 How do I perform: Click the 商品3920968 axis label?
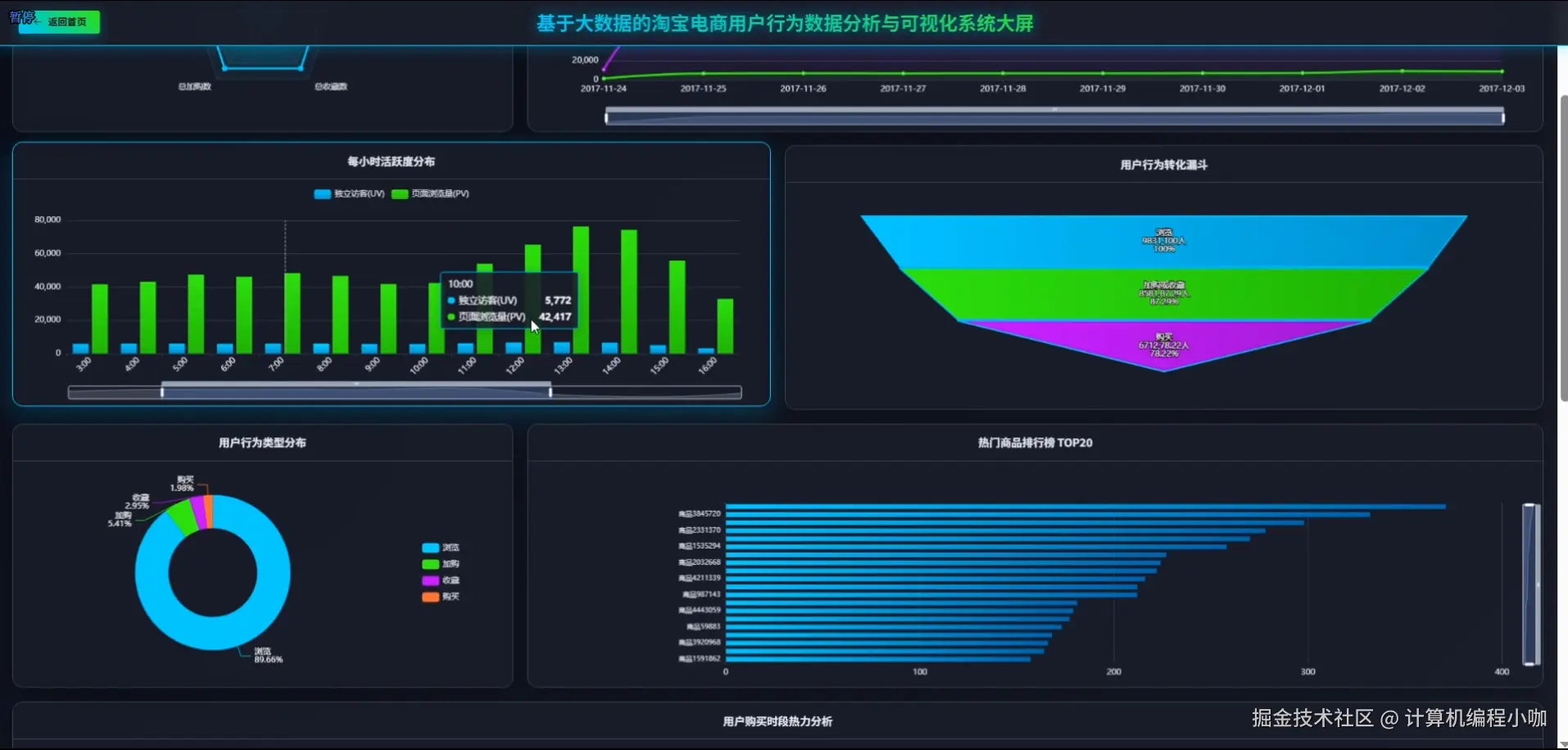(x=699, y=643)
